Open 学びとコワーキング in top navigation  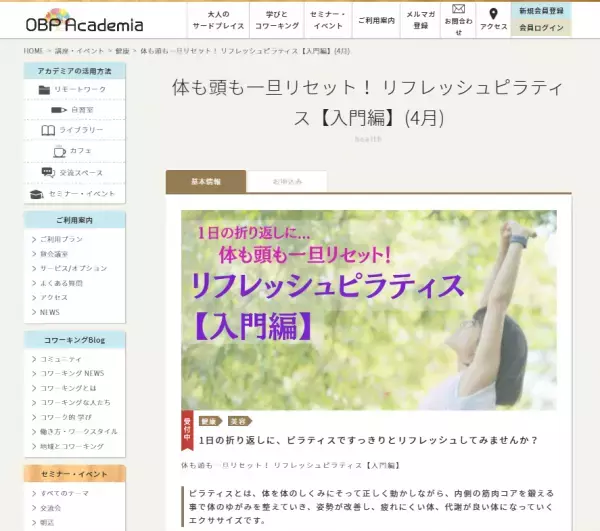tap(277, 20)
